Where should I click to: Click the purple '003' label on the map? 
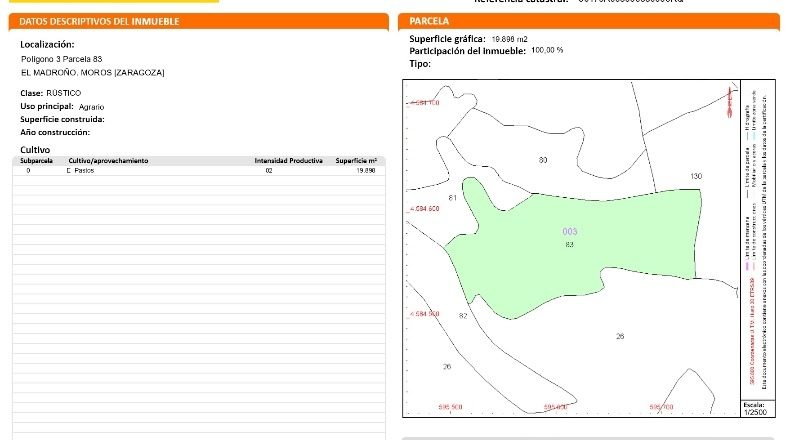click(x=570, y=231)
